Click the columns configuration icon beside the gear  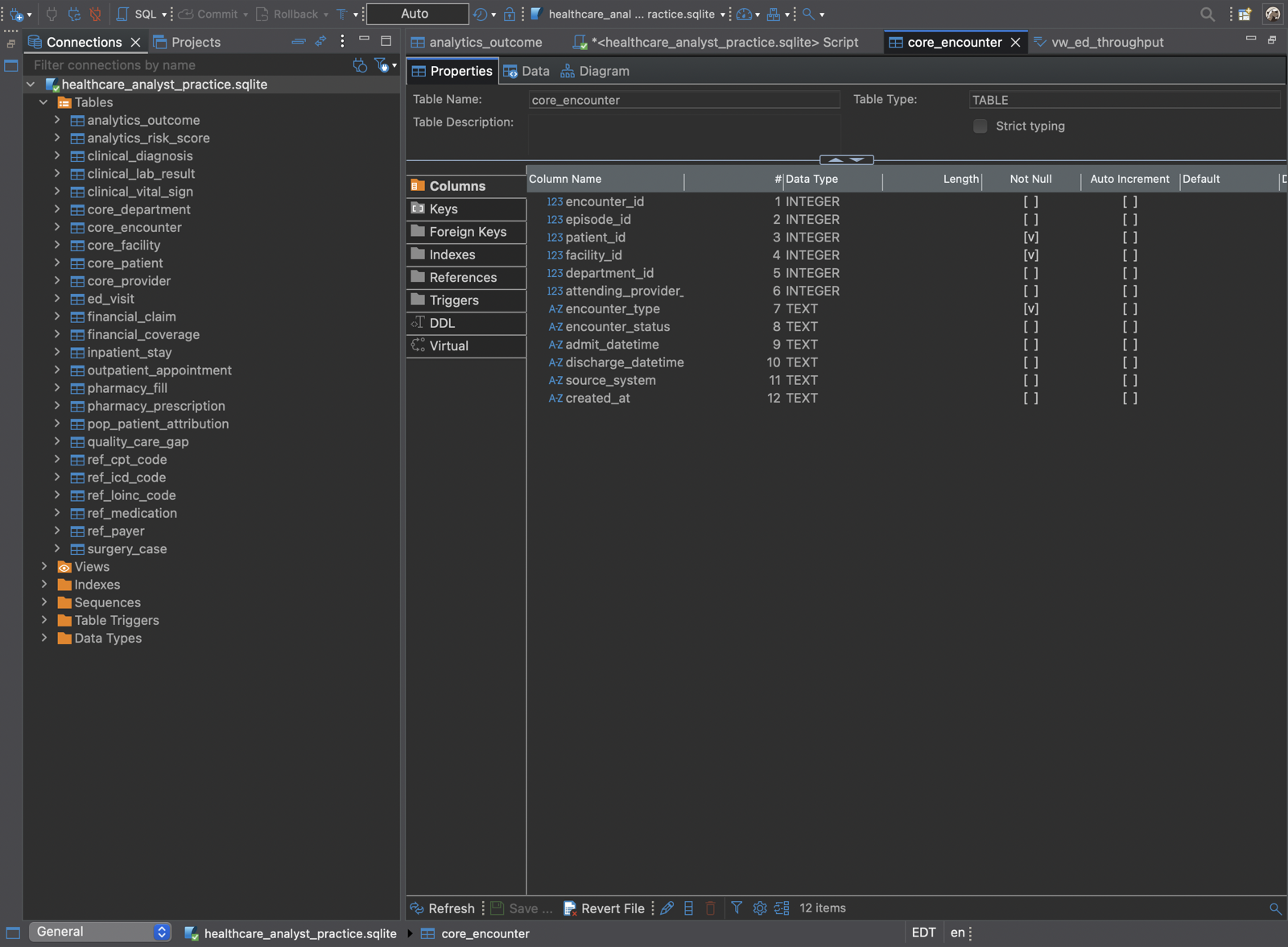[782, 908]
